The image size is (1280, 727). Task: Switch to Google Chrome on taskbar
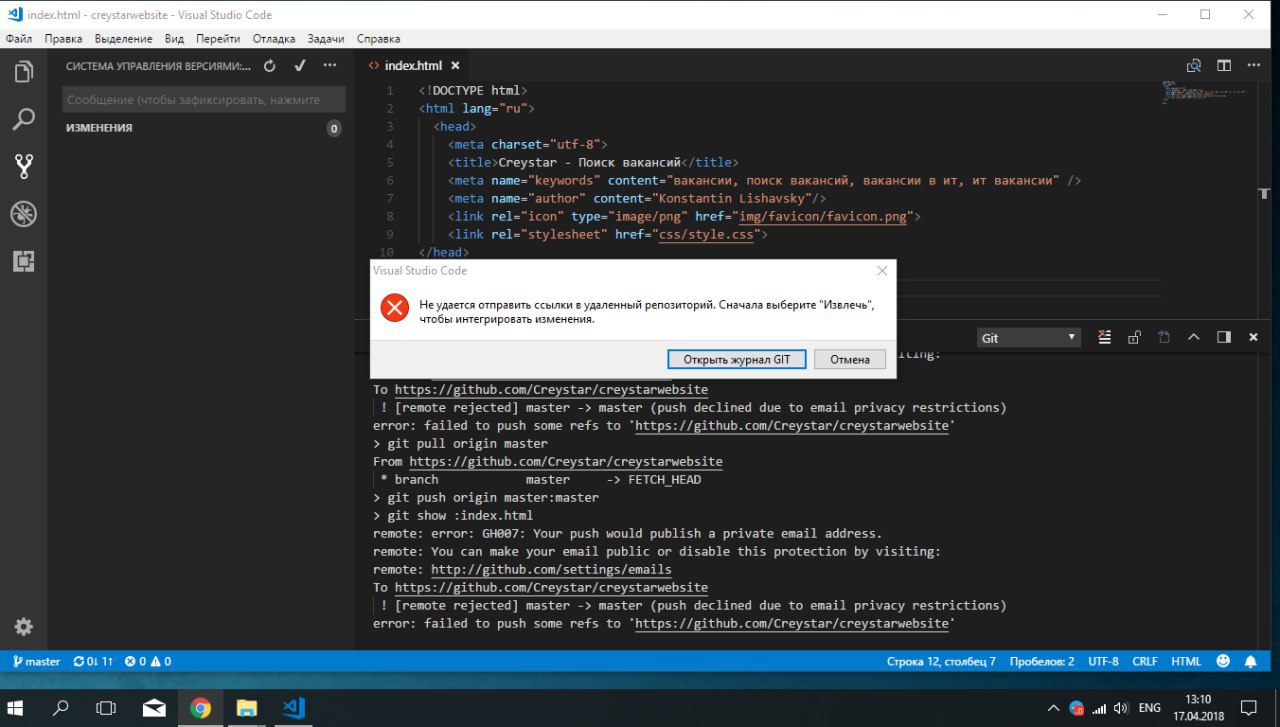[200, 708]
